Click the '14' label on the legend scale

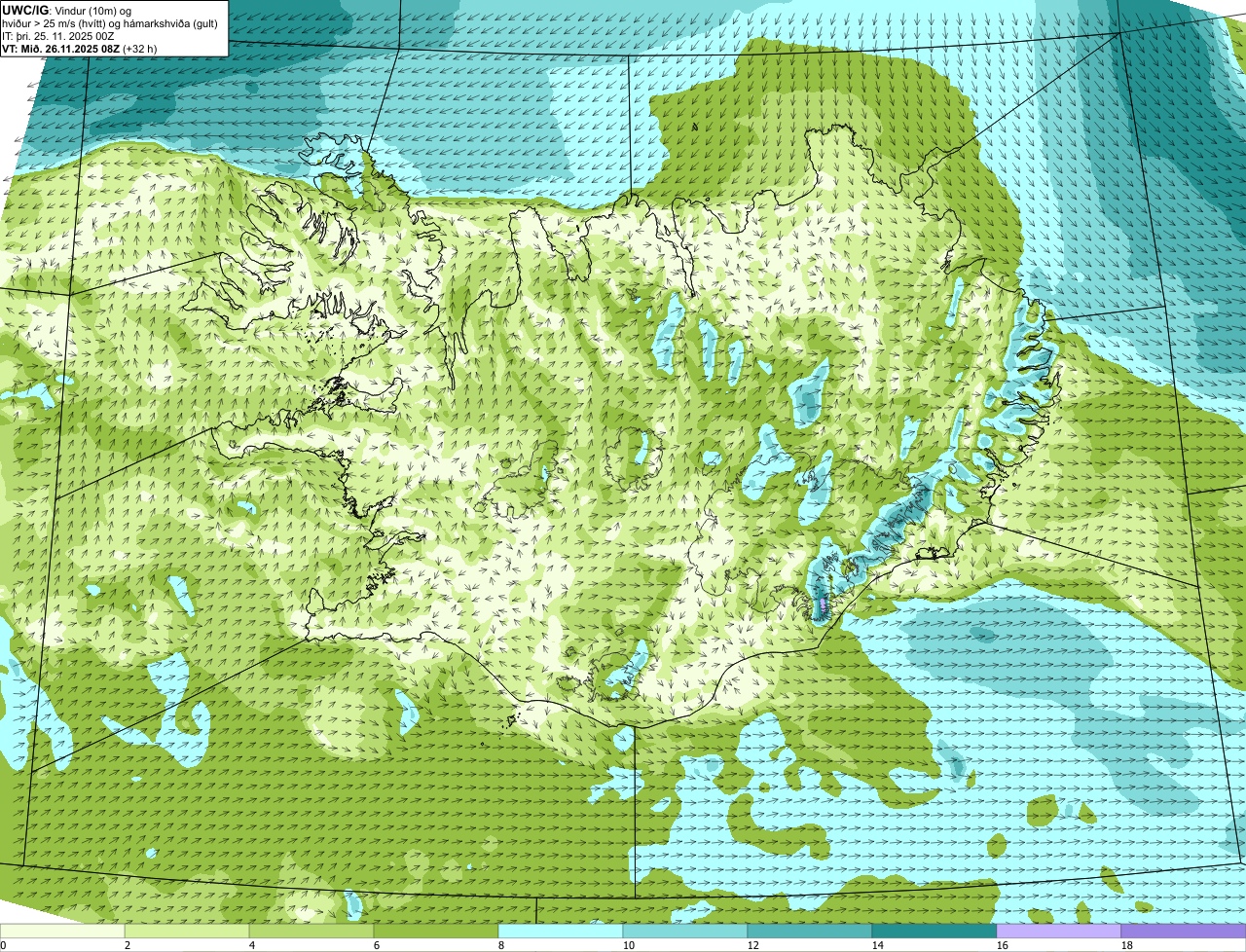[x=878, y=945]
